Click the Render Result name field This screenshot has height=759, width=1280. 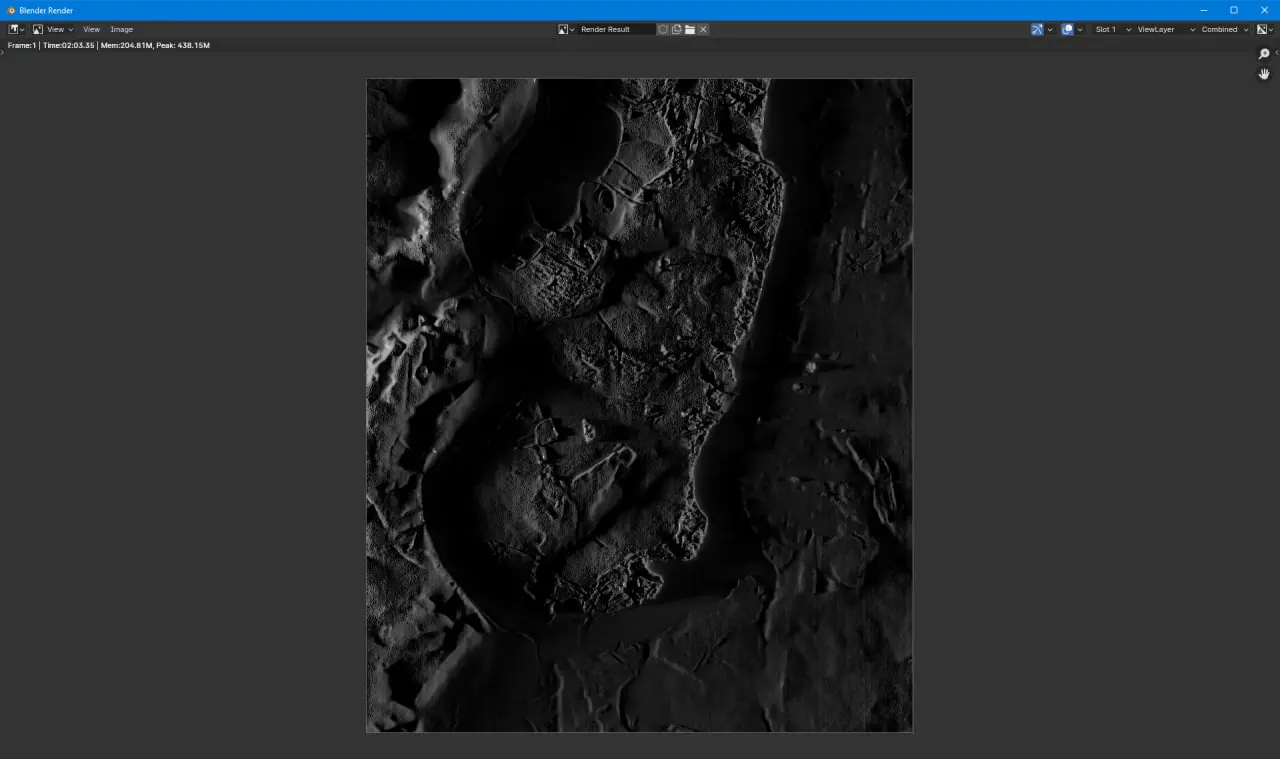click(615, 29)
